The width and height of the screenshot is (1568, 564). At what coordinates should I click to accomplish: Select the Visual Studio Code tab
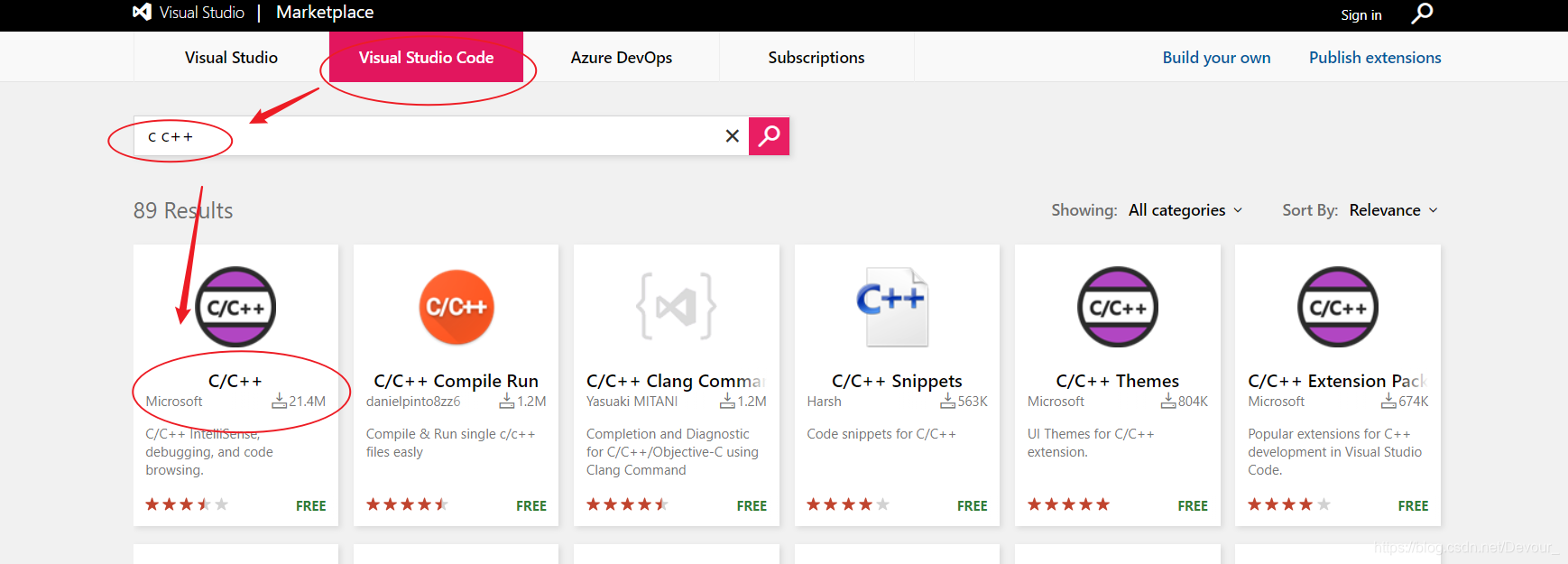point(426,57)
